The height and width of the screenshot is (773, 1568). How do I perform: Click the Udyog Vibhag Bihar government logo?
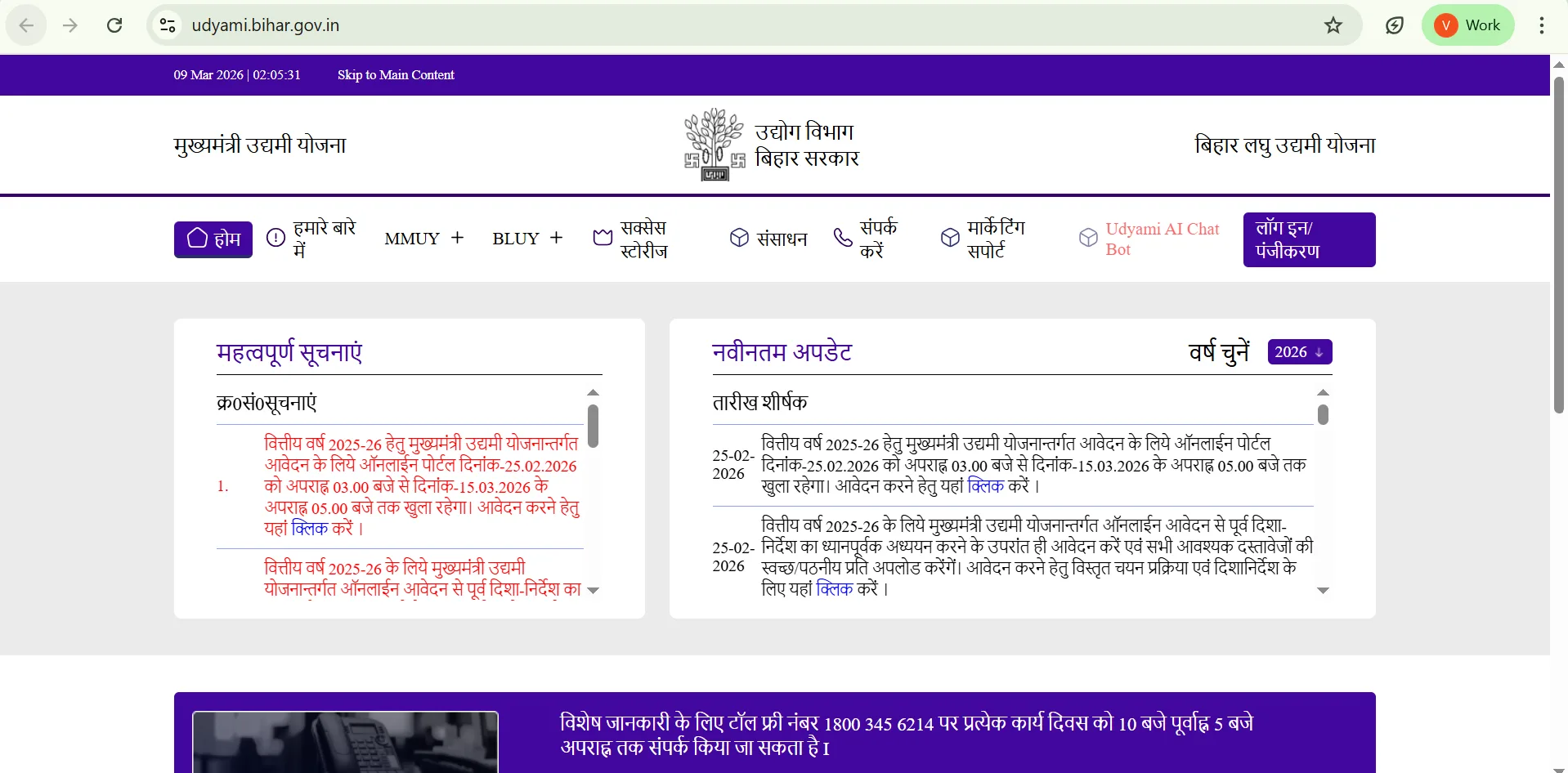click(714, 145)
